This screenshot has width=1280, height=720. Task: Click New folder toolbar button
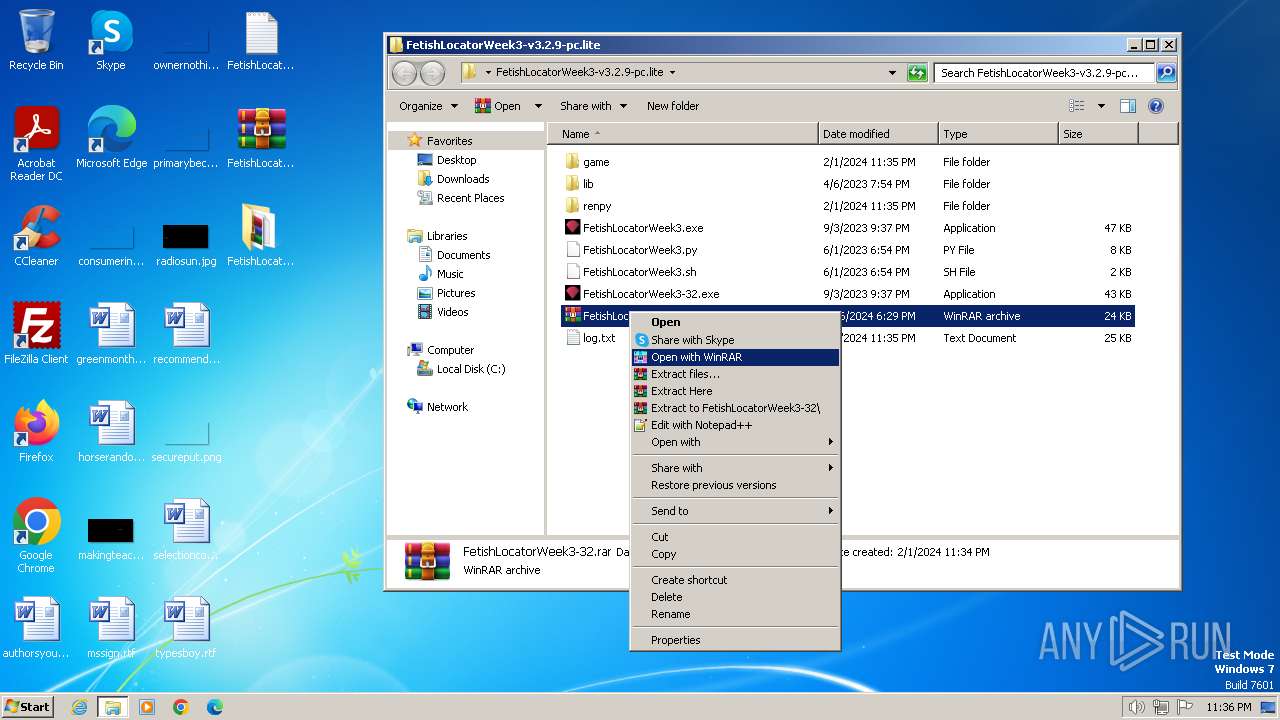tap(672, 106)
